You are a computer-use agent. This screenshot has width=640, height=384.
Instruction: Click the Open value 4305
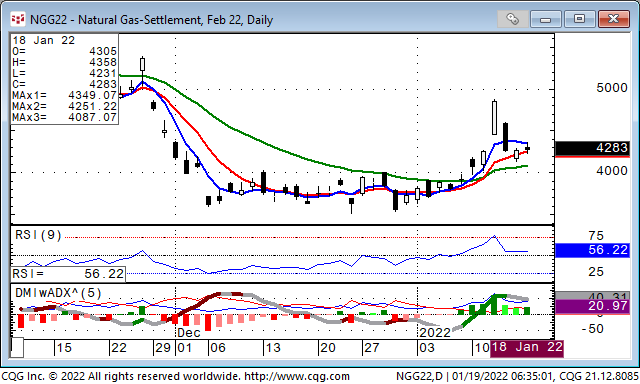point(103,51)
